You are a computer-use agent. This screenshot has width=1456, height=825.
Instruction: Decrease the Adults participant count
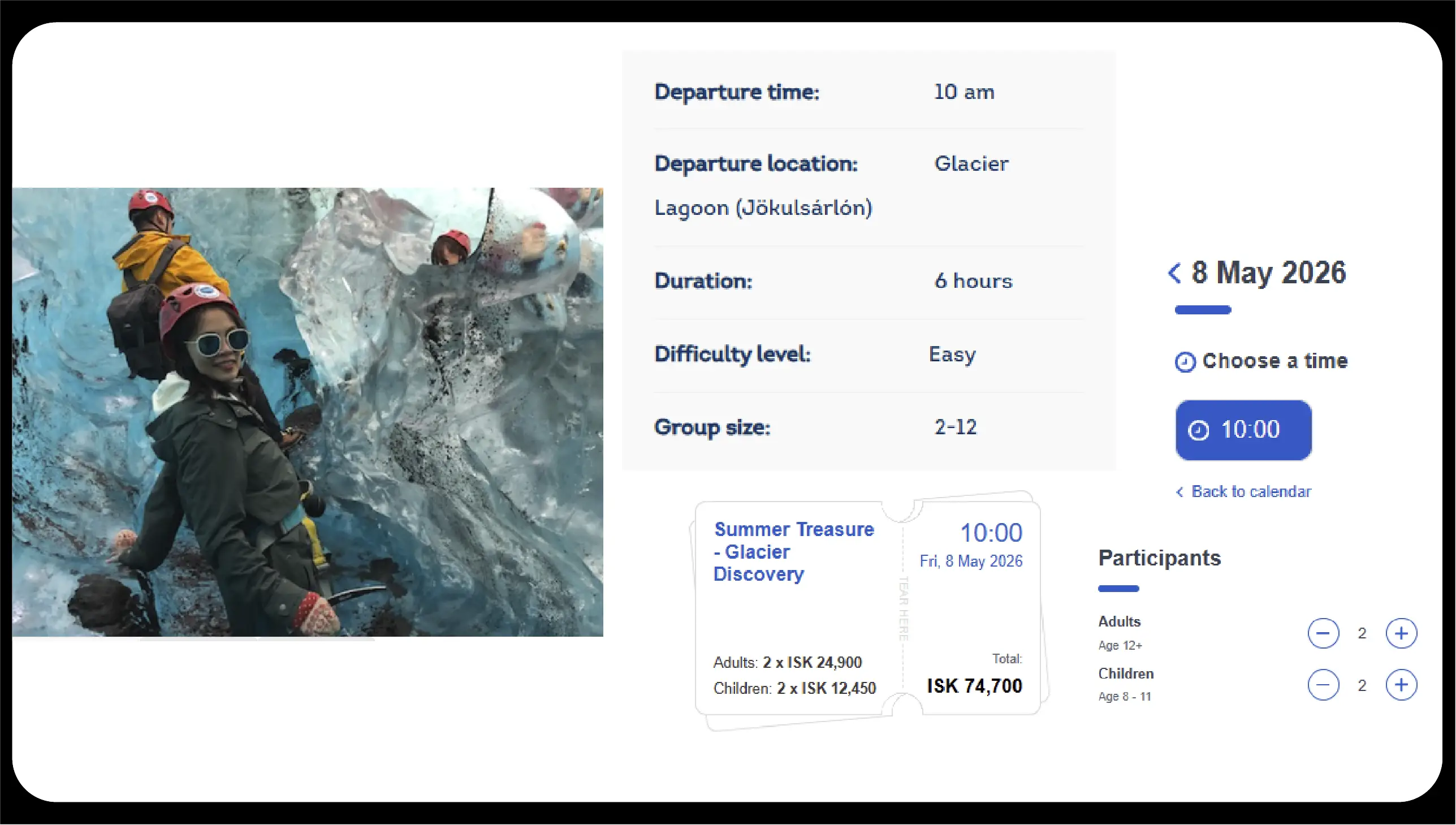coord(1323,633)
